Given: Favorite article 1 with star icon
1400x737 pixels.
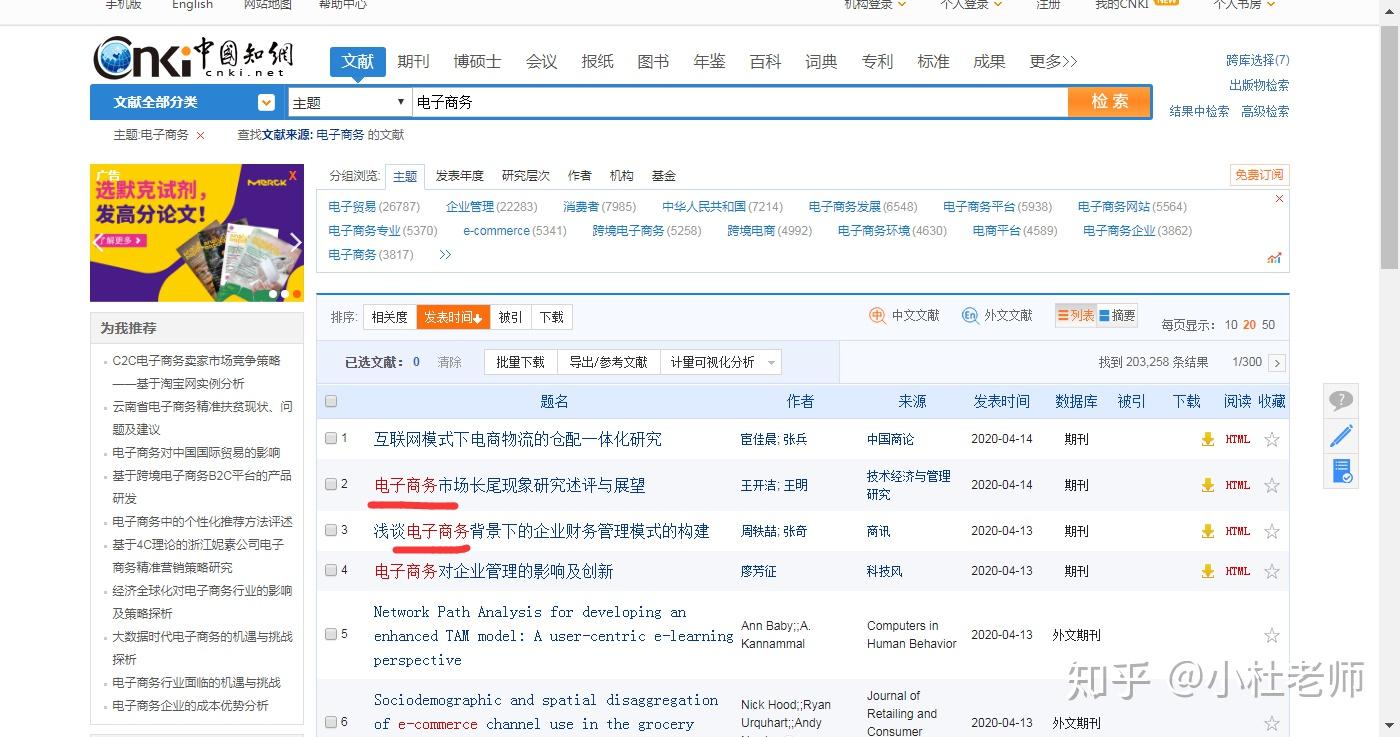Looking at the screenshot, I should coord(1272,439).
